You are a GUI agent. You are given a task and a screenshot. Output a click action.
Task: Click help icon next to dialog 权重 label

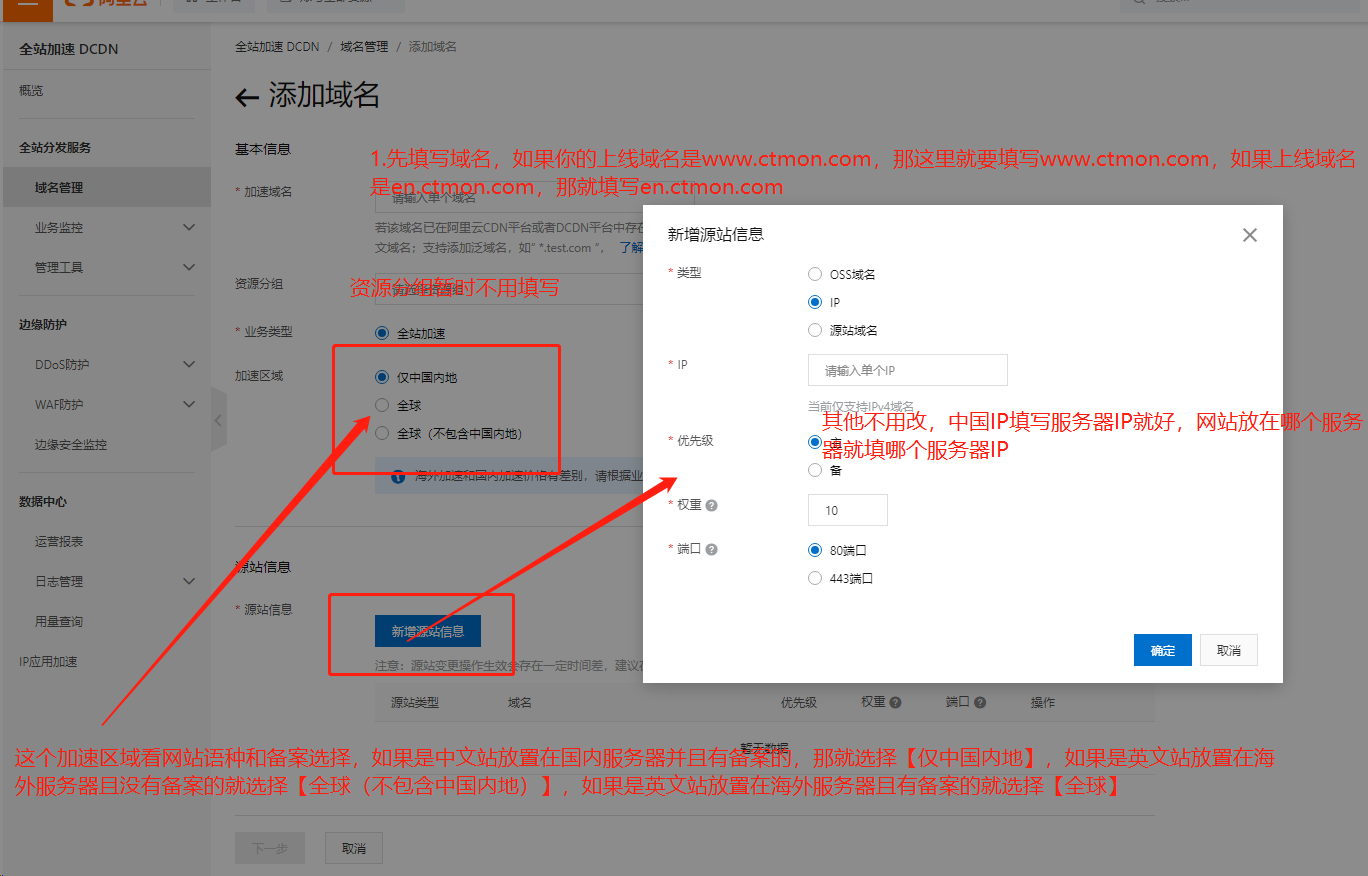(712, 506)
